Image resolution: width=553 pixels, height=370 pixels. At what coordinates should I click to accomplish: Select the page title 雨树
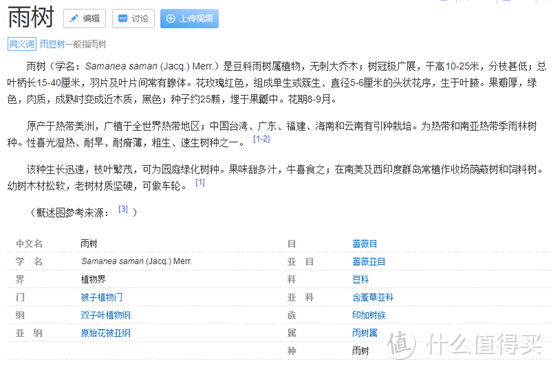coord(31,17)
